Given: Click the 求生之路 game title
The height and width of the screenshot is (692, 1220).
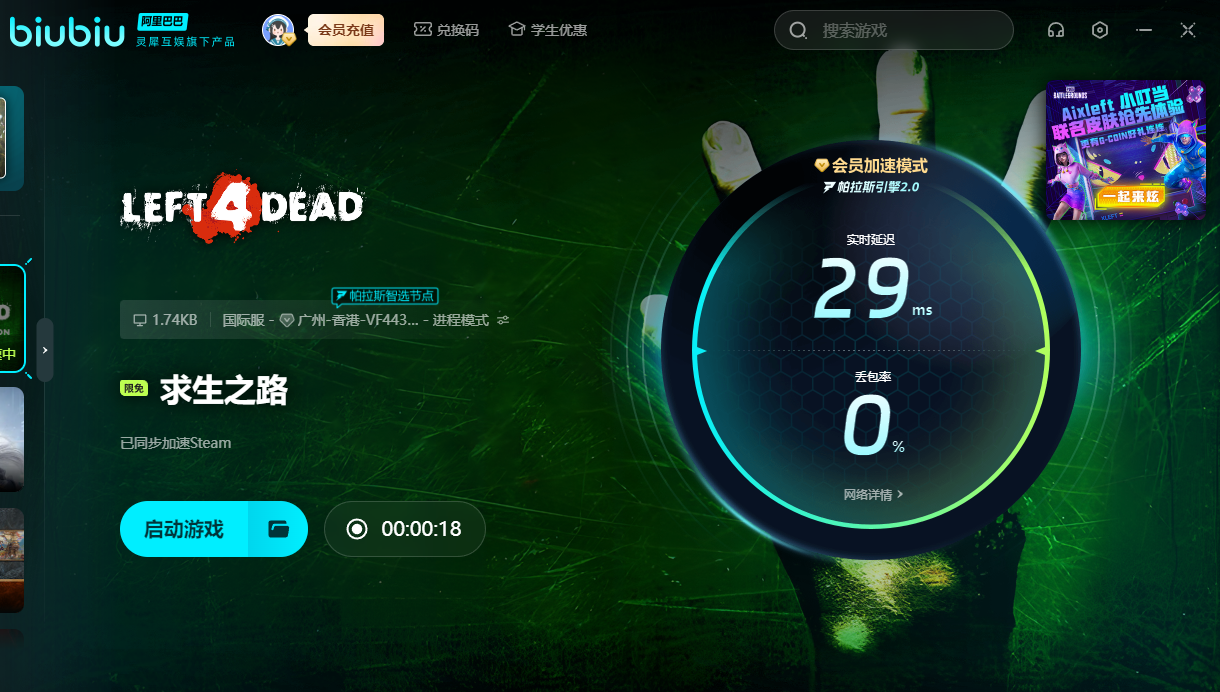Looking at the screenshot, I should [224, 390].
